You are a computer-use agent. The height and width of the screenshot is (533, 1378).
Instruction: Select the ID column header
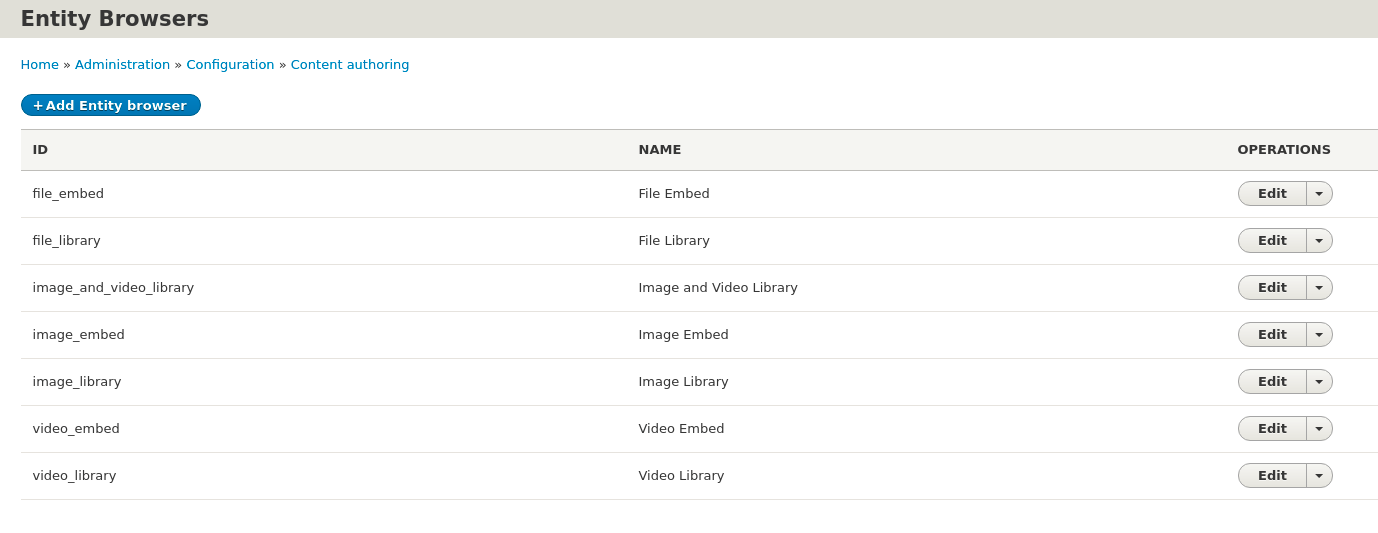click(40, 150)
